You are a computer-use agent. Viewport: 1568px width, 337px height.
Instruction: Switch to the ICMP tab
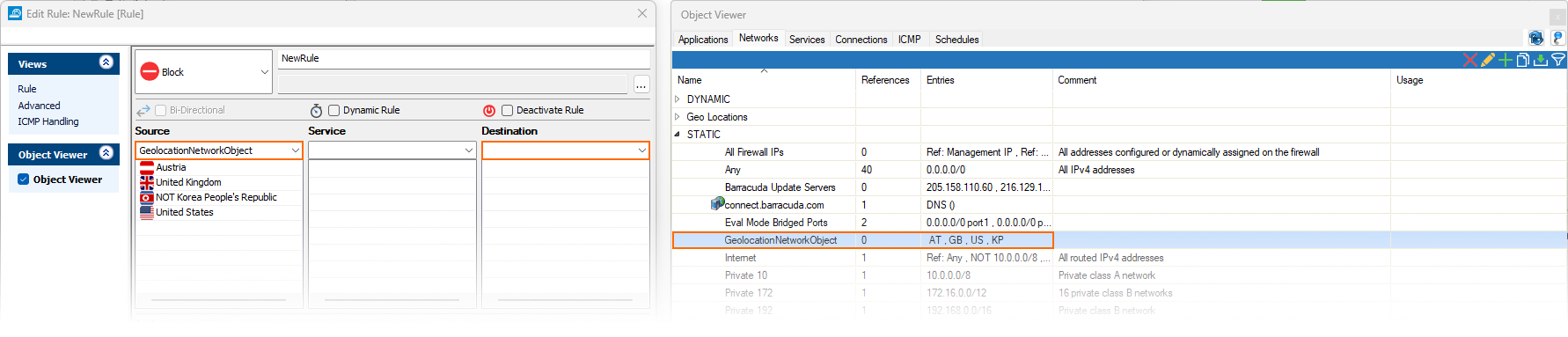tap(910, 40)
